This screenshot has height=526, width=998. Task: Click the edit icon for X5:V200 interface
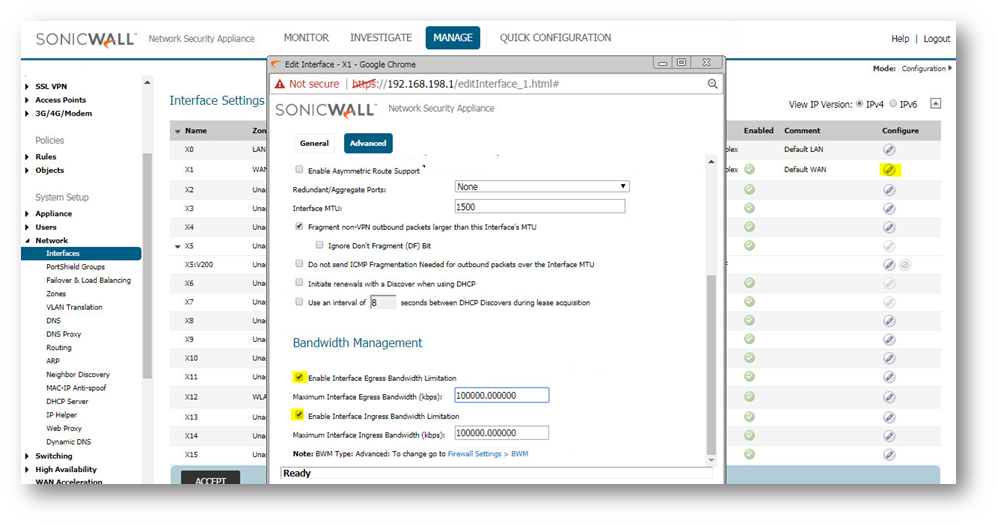[888, 265]
